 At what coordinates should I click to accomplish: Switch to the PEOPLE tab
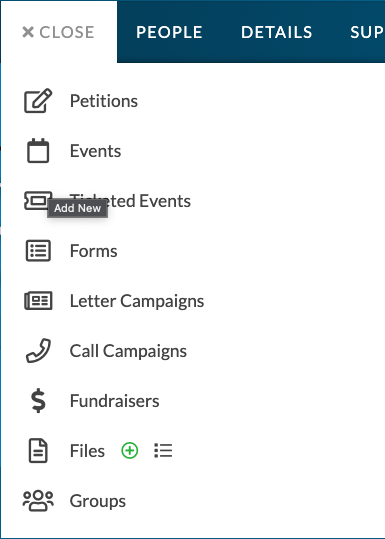[x=169, y=32]
